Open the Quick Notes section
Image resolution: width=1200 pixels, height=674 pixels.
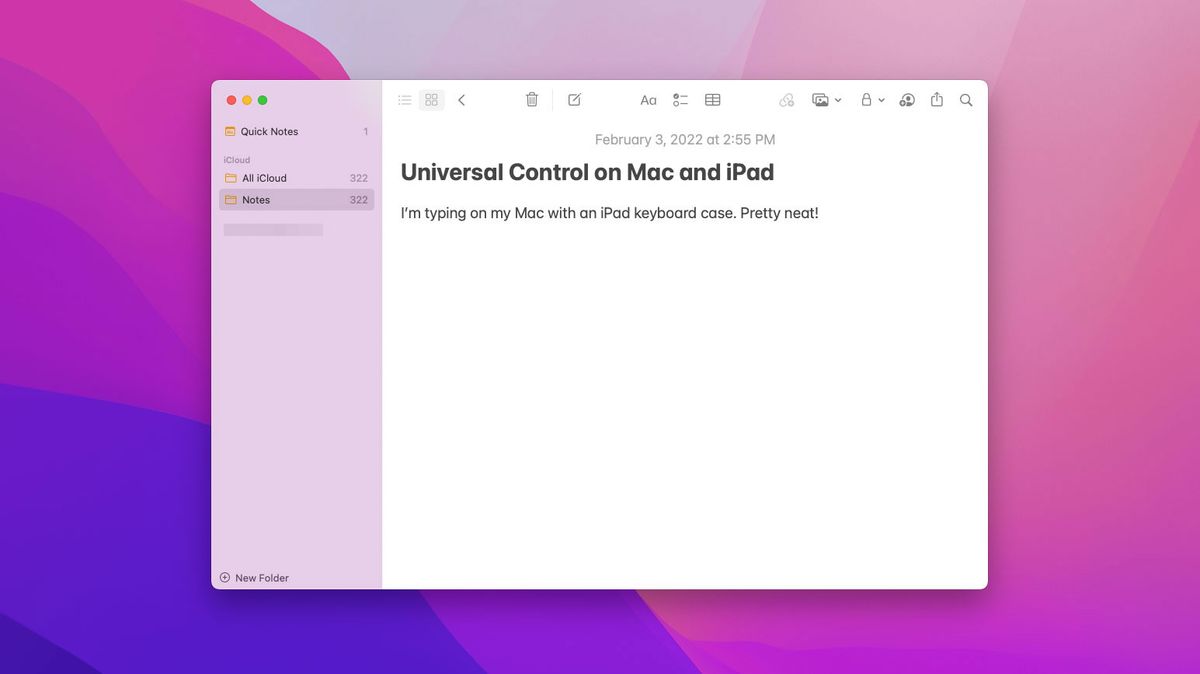pyautogui.click(x=268, y=131)
